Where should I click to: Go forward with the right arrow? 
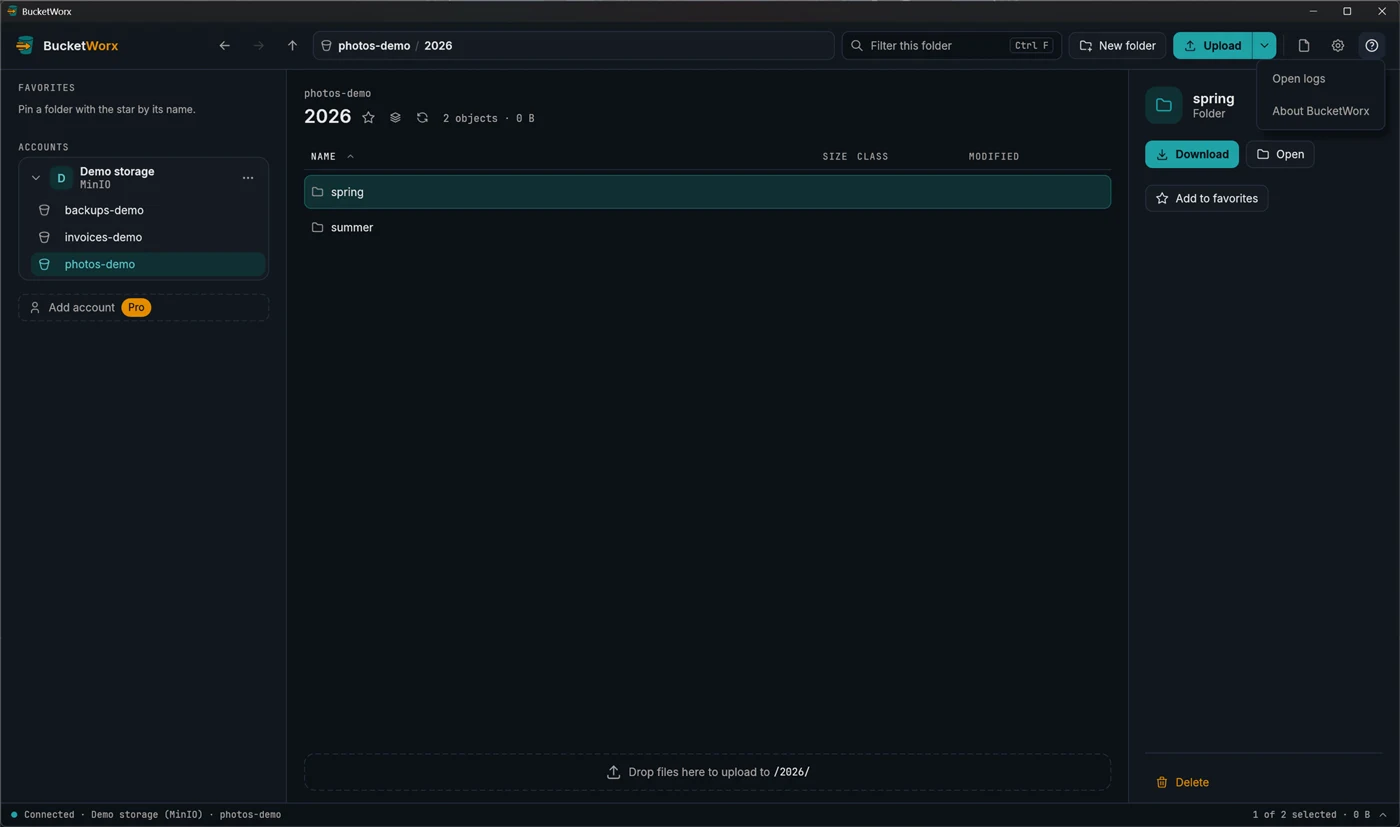tap(259, 46)
